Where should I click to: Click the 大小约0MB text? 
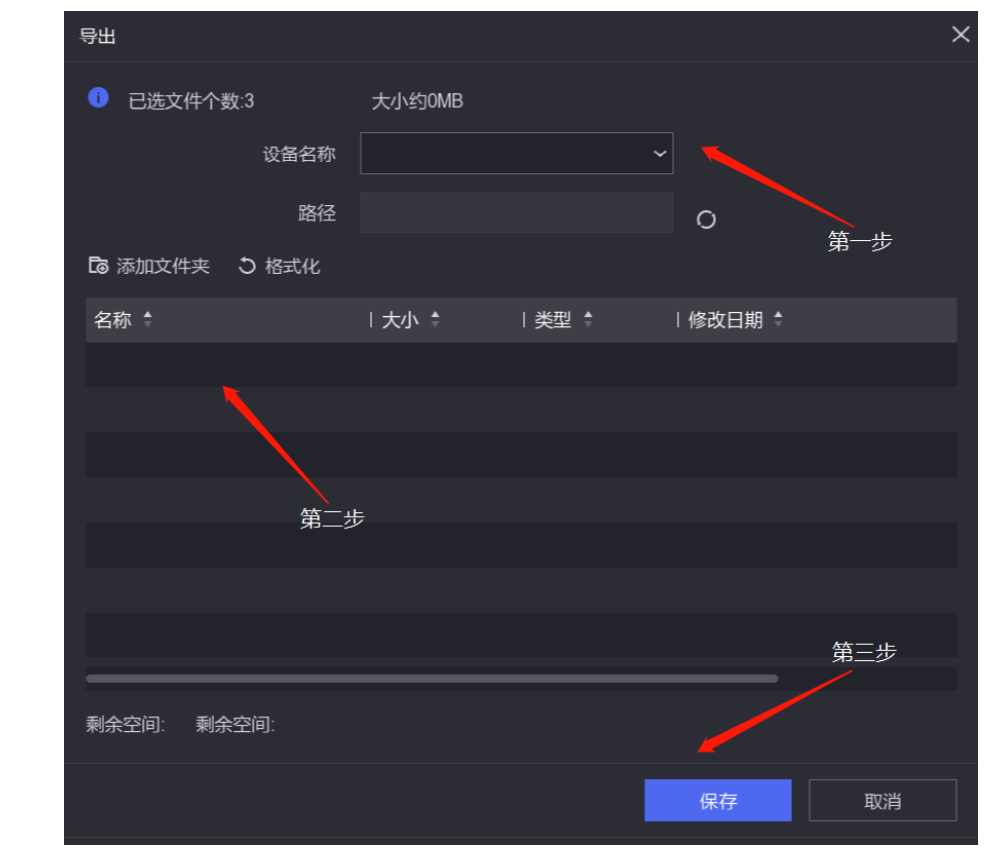[x=417, y=101]
